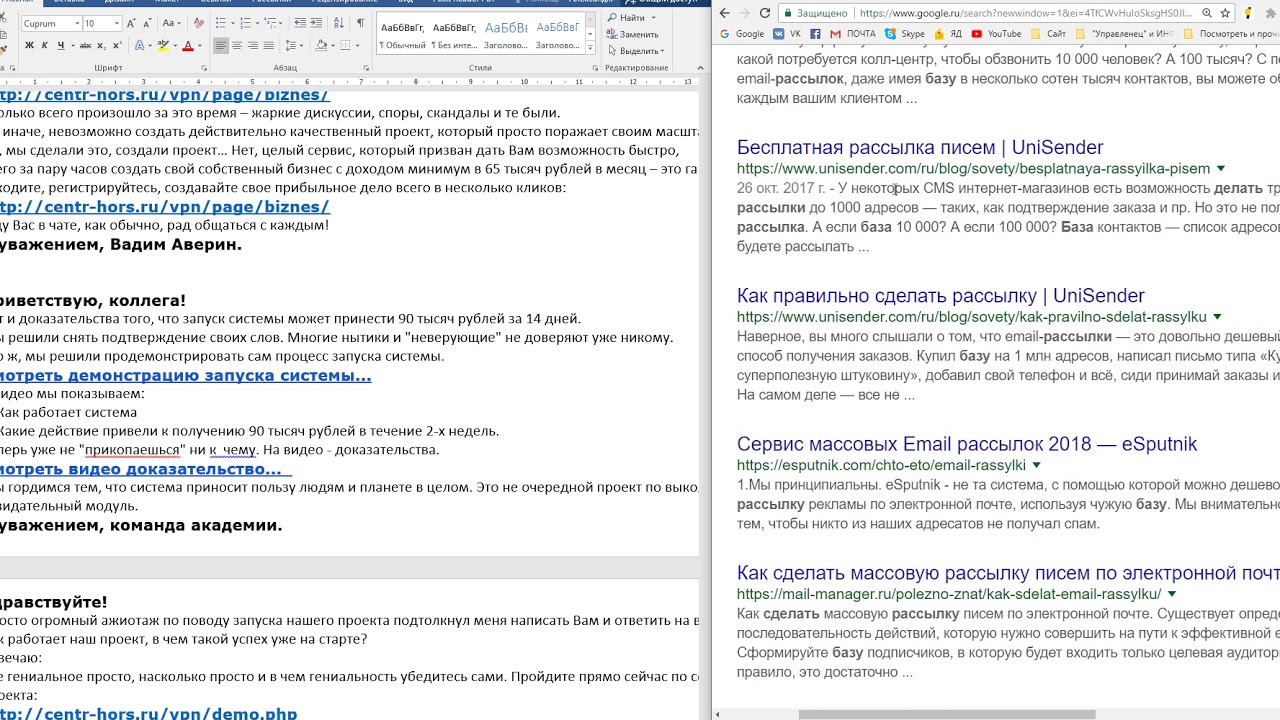The image size is (1280, 720).
Task: Open the YouTube bookmark
Action: (x=995, y=34)
